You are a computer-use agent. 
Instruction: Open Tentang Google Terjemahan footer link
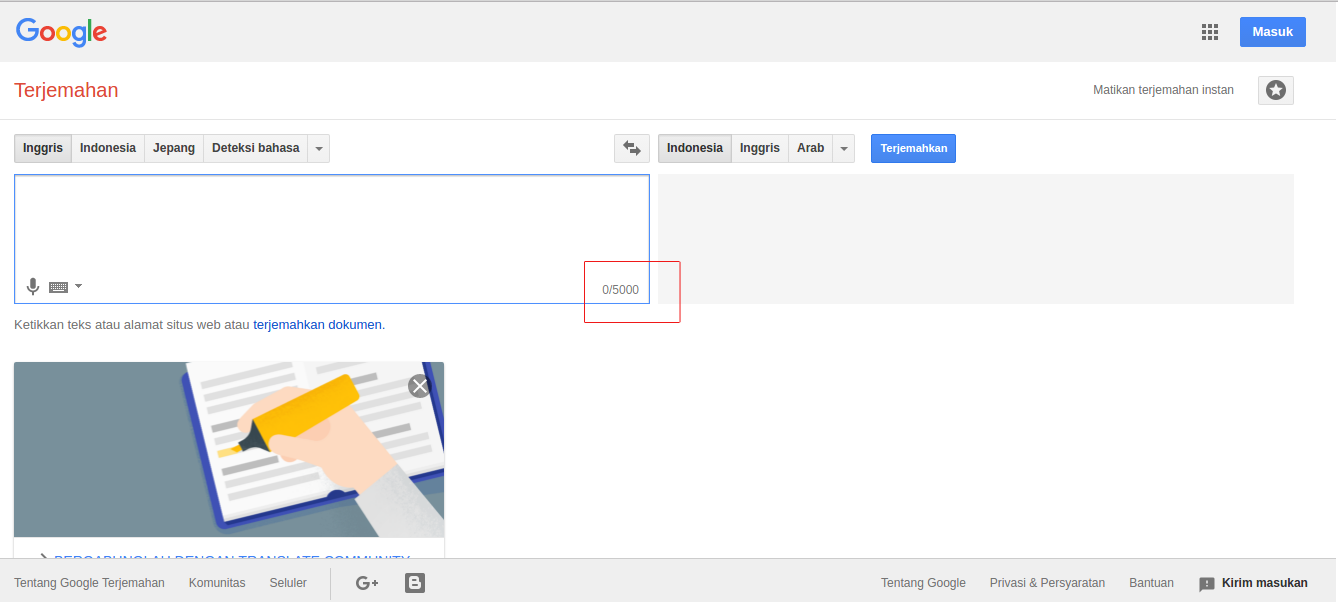tap(89, 583)
